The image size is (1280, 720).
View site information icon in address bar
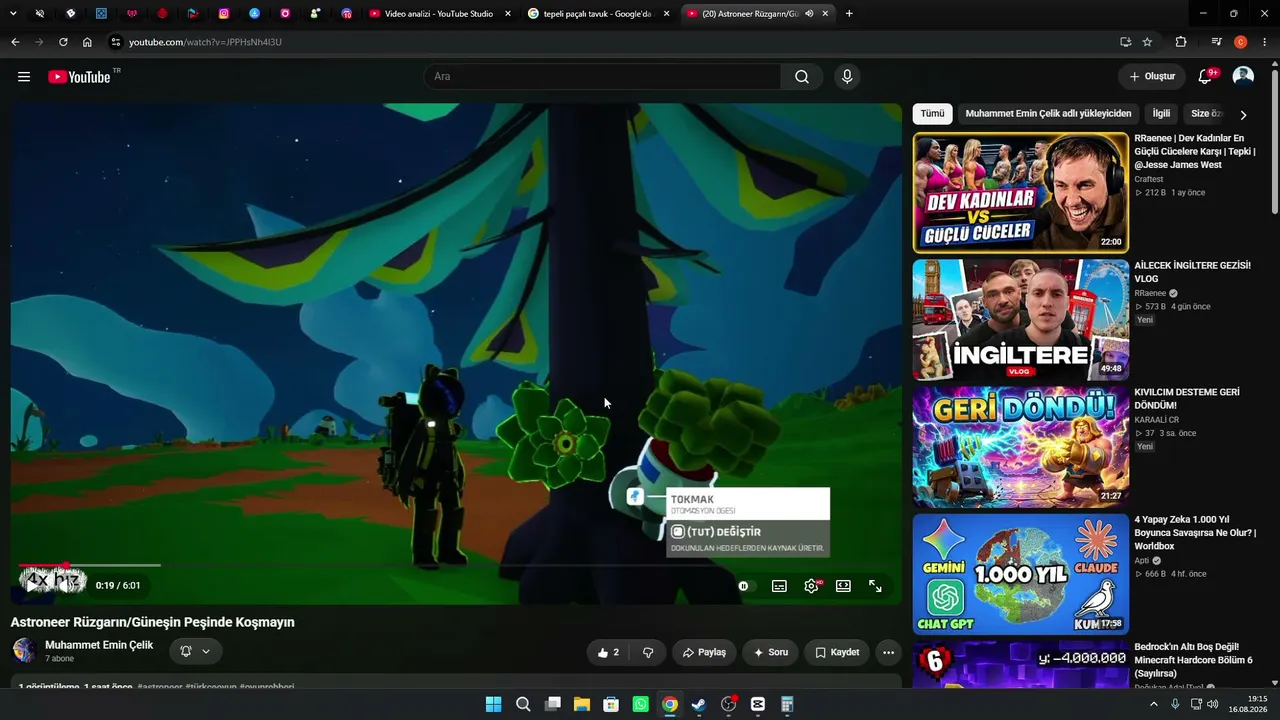click(x=116, y=42)
